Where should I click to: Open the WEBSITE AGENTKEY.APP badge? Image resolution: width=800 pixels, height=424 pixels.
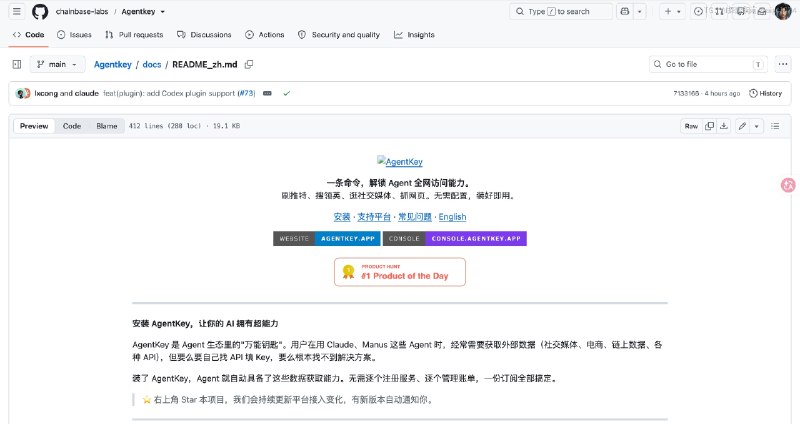click(327, 239)
